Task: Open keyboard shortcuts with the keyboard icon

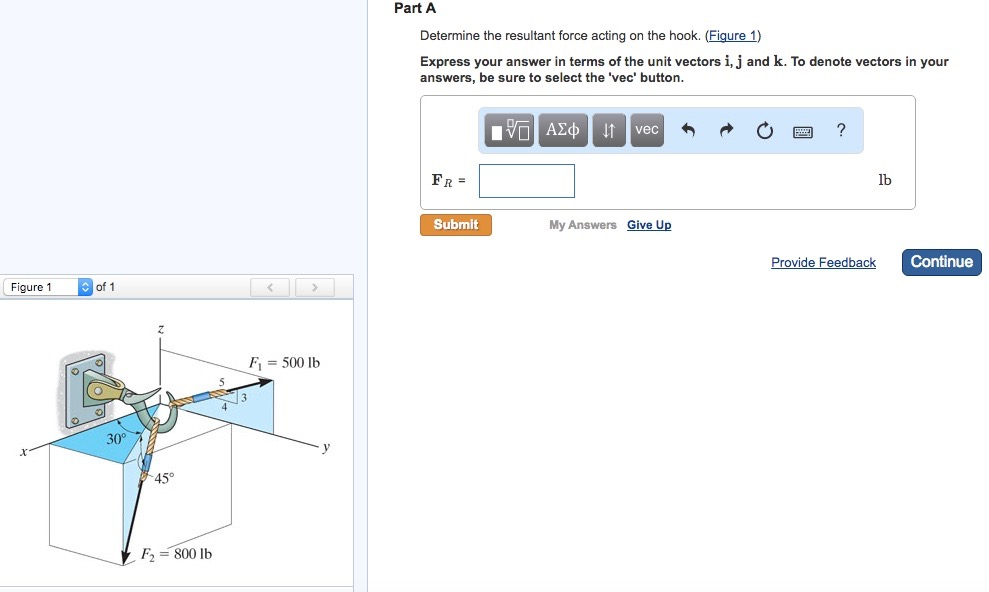Action: tap(802, 129)
